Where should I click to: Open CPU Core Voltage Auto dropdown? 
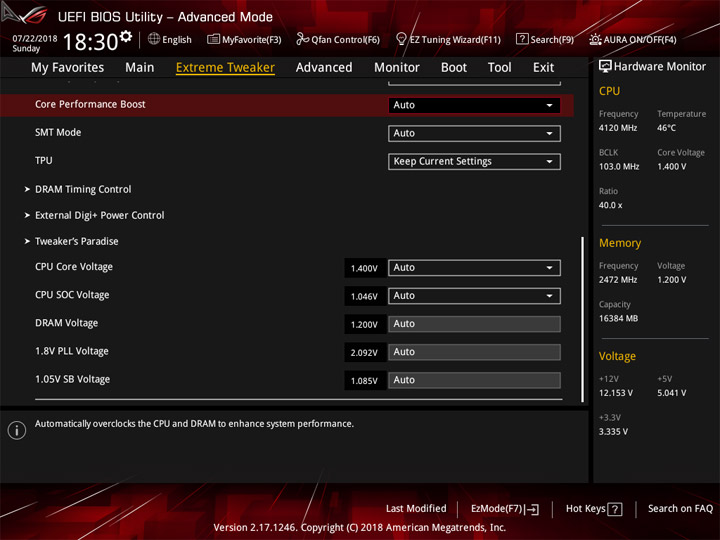pos(474,268)
